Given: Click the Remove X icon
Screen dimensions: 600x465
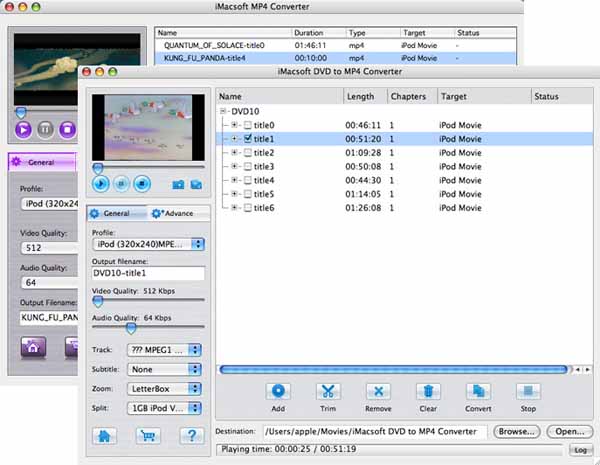Looking at the screenshot, I should (x=378, y=392).
